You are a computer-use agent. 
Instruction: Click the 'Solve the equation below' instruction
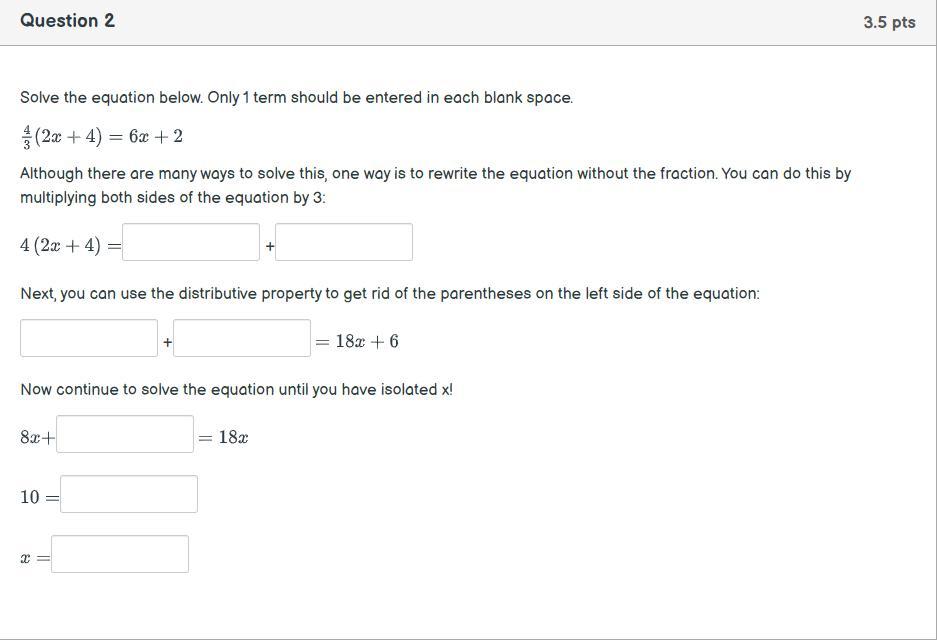click(297, 97)
